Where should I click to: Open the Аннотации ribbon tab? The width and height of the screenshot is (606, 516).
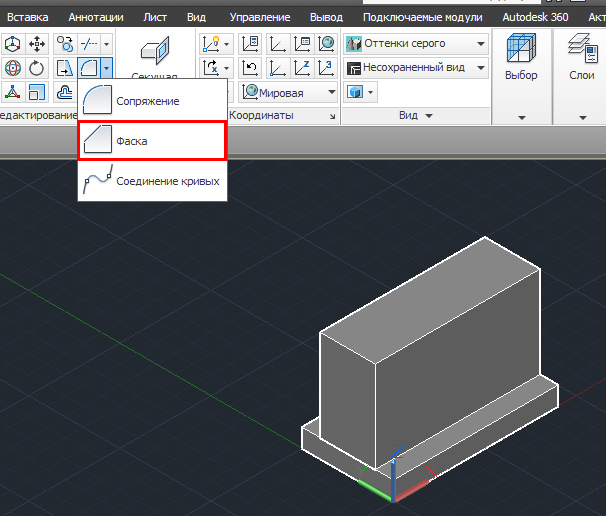(x=96, y=17)
